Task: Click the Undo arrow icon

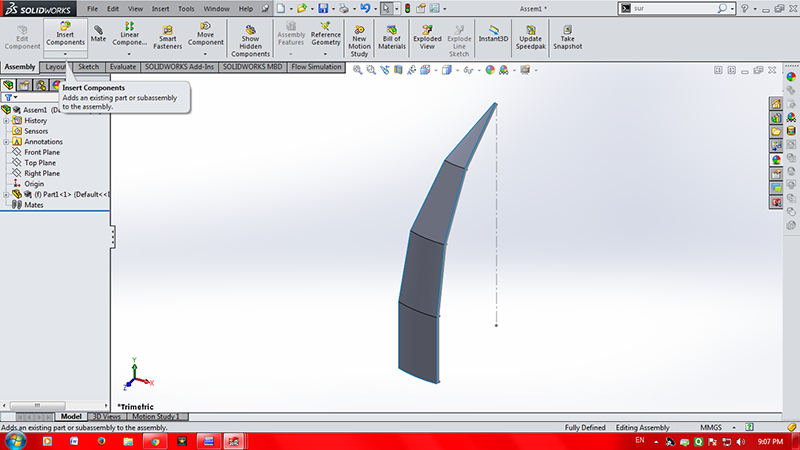Action: [x=365, y=8]
